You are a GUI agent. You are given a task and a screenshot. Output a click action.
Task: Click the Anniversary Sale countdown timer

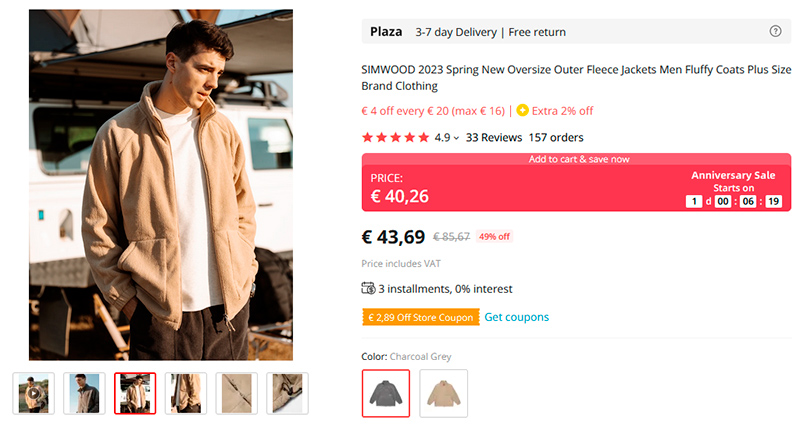(734, 201)
